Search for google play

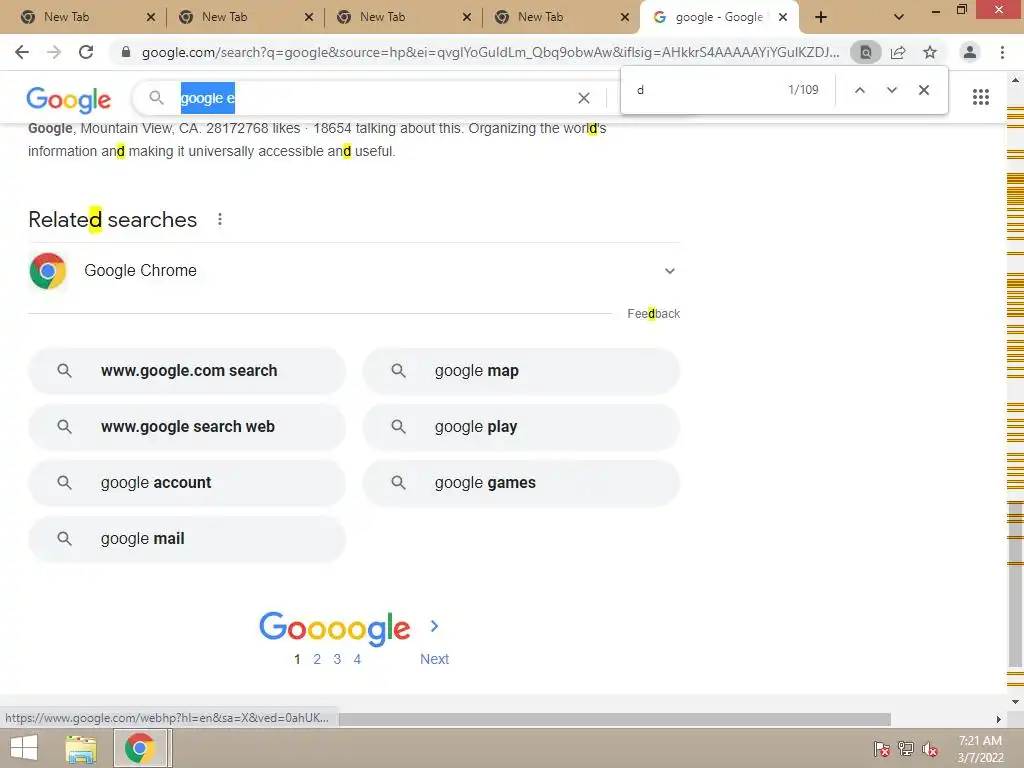(x=521, y=427)
